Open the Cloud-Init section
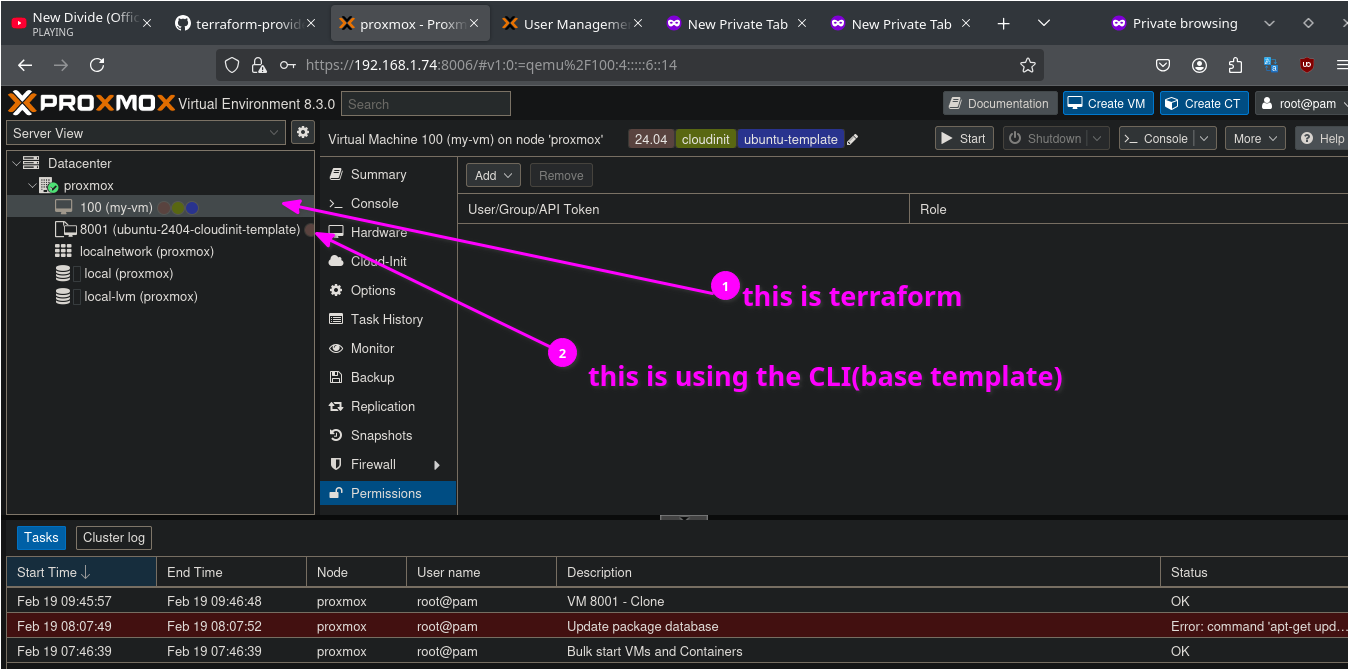Screen dimensions: 1348x669 click(378, 261)
